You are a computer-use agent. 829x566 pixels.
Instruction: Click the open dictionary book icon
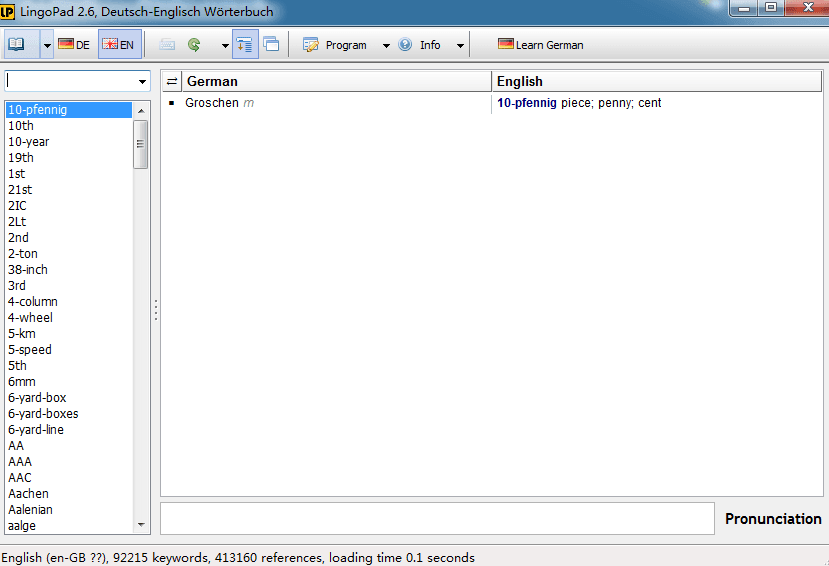(17, 44)
